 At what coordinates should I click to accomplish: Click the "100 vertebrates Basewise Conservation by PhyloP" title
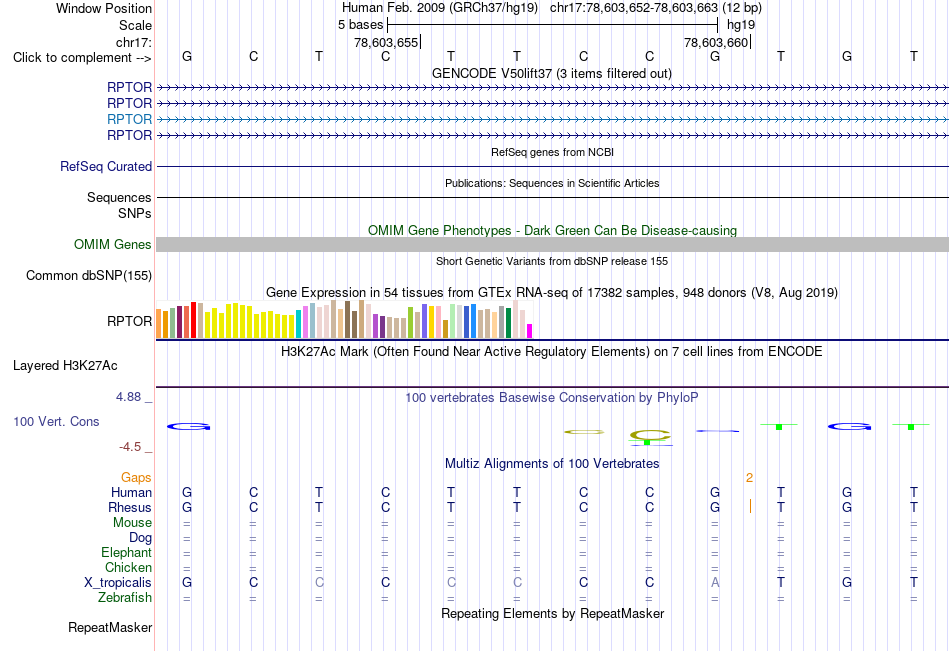[x=552, y=398]
